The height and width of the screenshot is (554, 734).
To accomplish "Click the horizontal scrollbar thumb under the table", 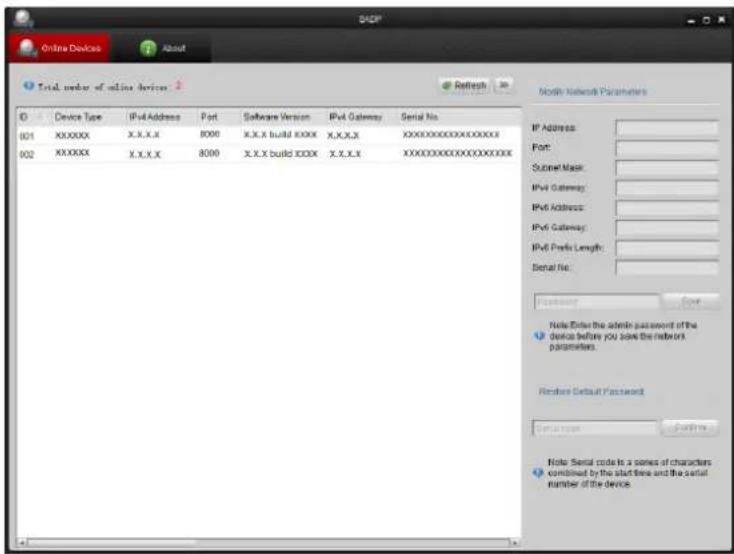I will (x=112, y=542).
